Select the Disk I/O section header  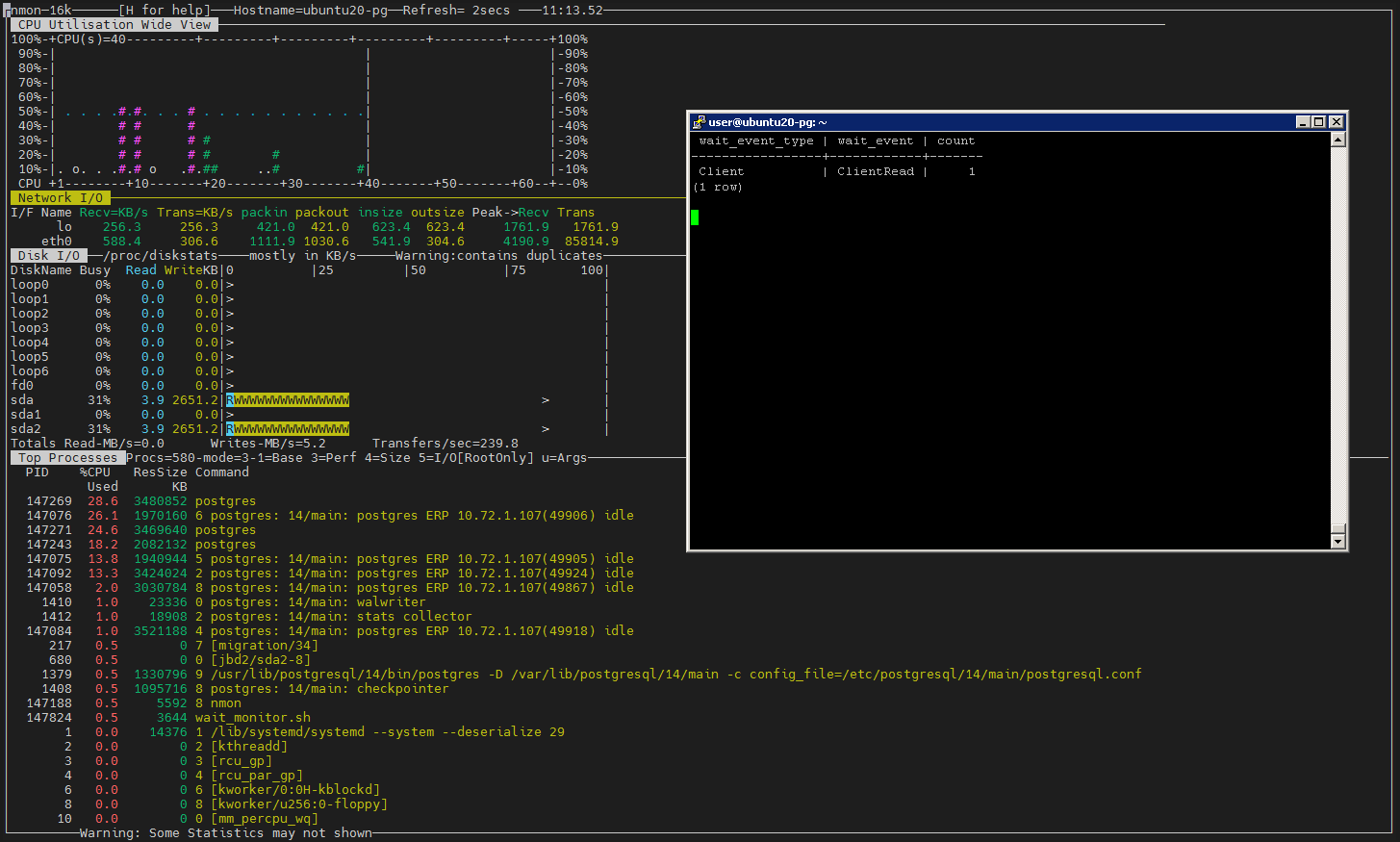(x=48, y=256)
